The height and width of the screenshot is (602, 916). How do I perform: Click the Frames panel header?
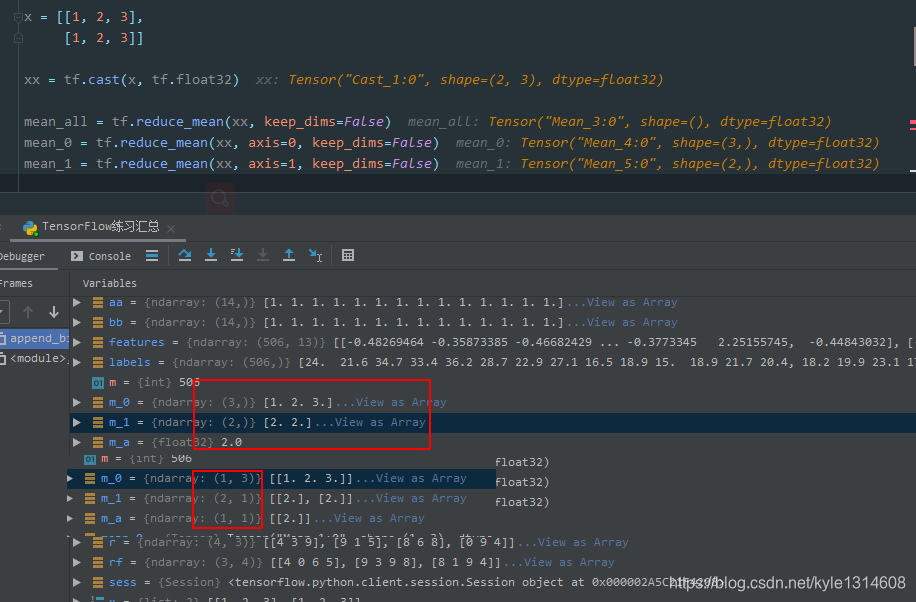[x=16, y=283]
